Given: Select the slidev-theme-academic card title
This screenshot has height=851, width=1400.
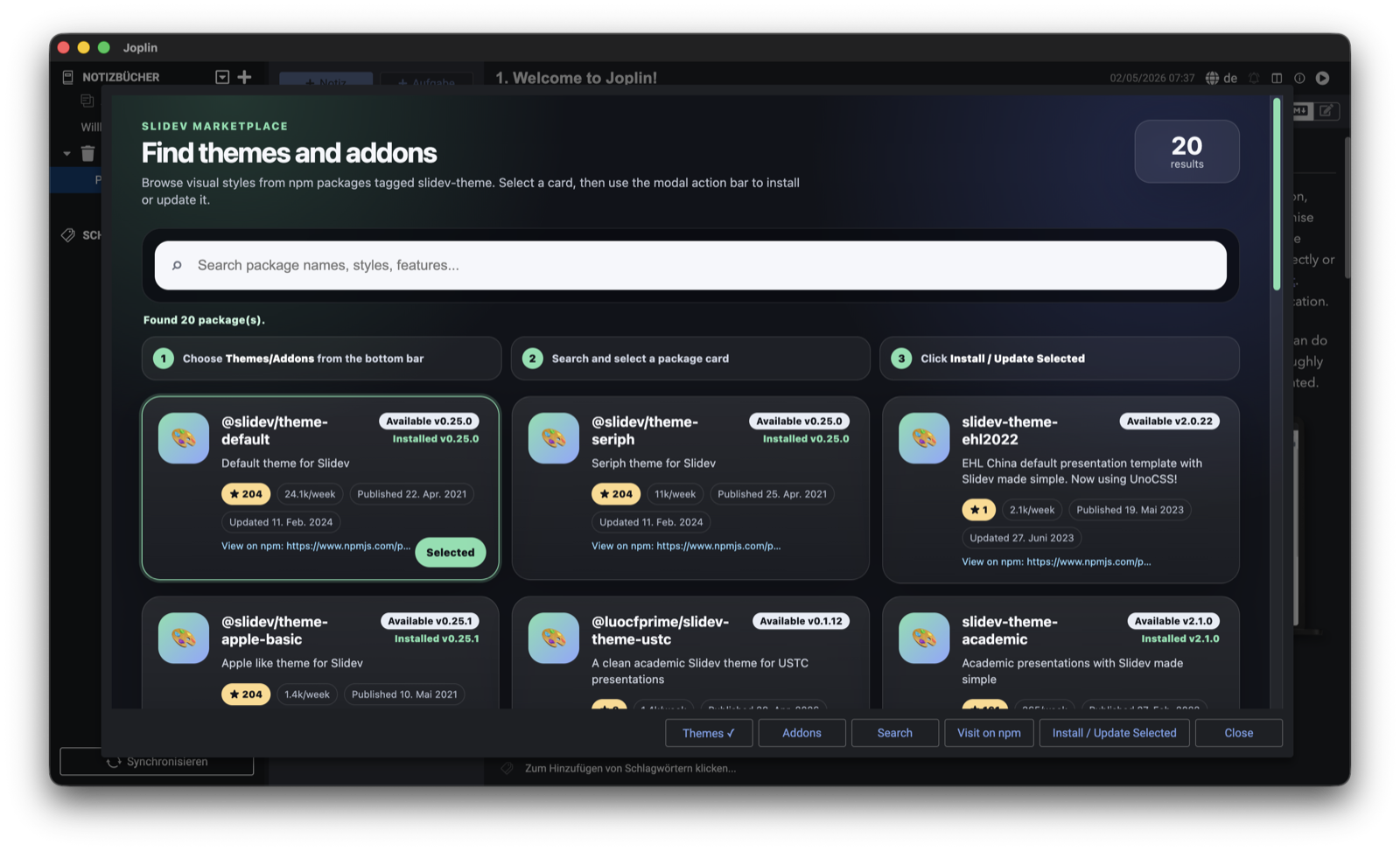Looking at the screenshot, I should pos(1010,631).
